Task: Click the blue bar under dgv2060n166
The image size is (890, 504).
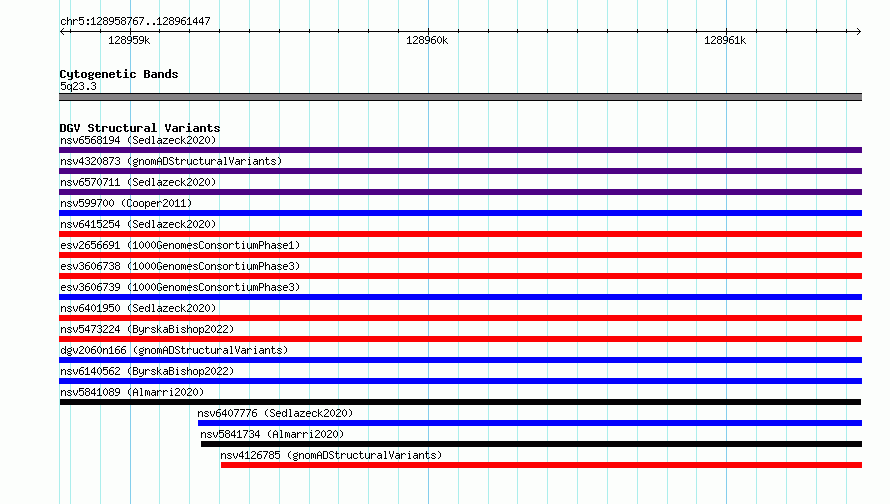Action: [x=460, y=360]
